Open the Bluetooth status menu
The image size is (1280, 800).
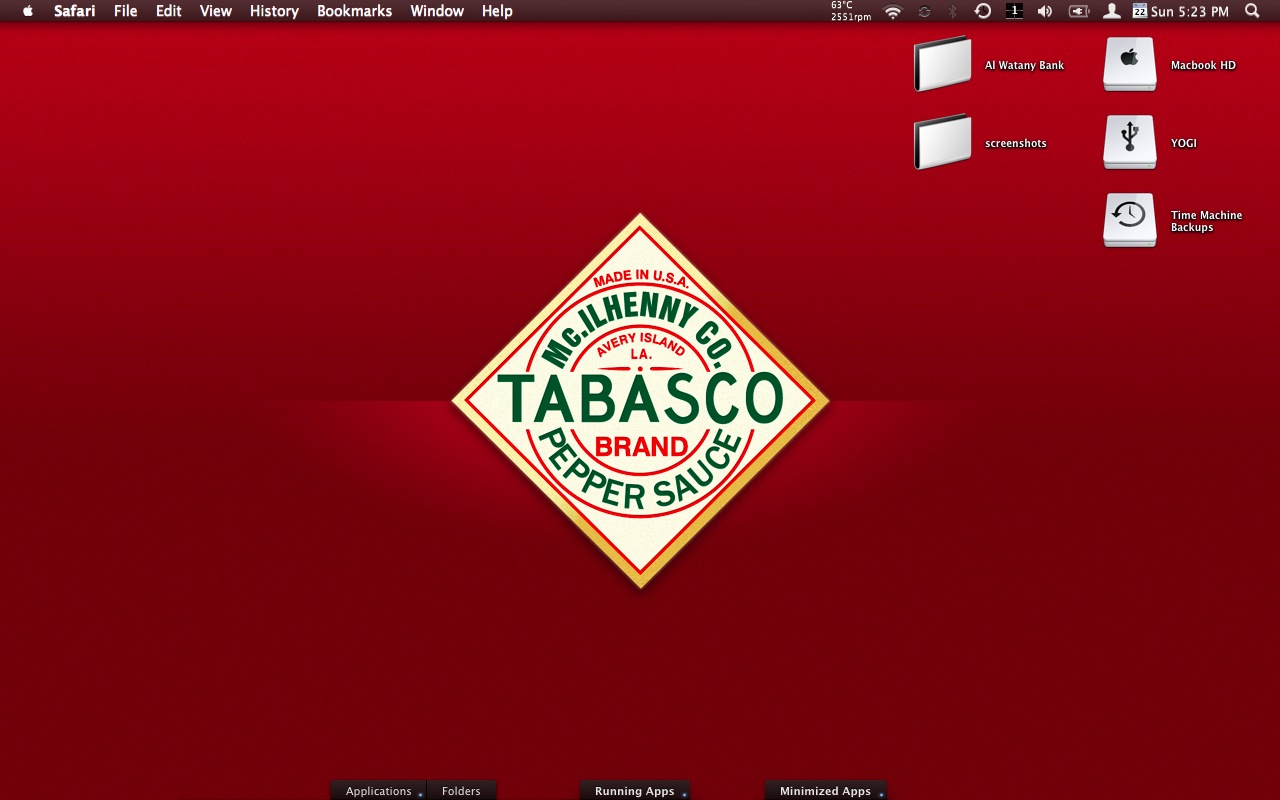pyautogui.click(x=953, y=11)
